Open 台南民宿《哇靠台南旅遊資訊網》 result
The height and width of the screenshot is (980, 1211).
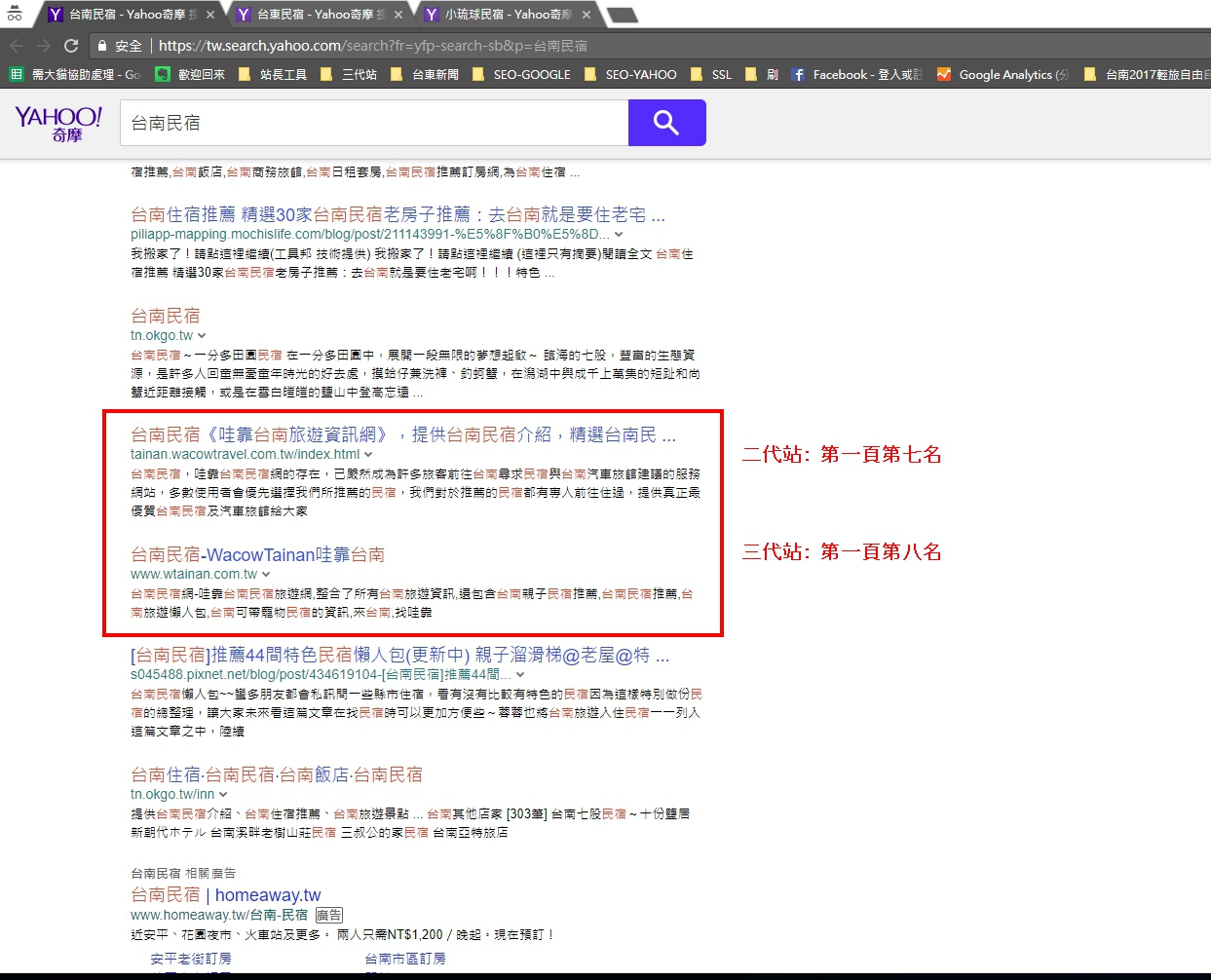click(x=403, y=434)
